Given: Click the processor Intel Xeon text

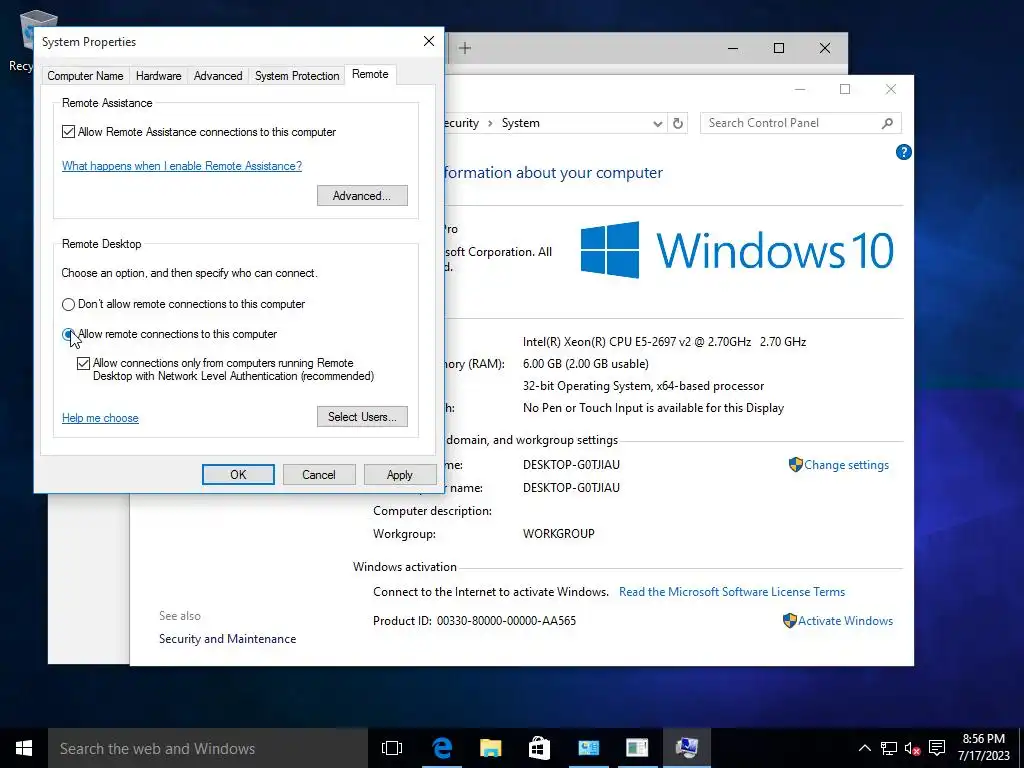Looking at the screenshot, I should tap(664, 342).
